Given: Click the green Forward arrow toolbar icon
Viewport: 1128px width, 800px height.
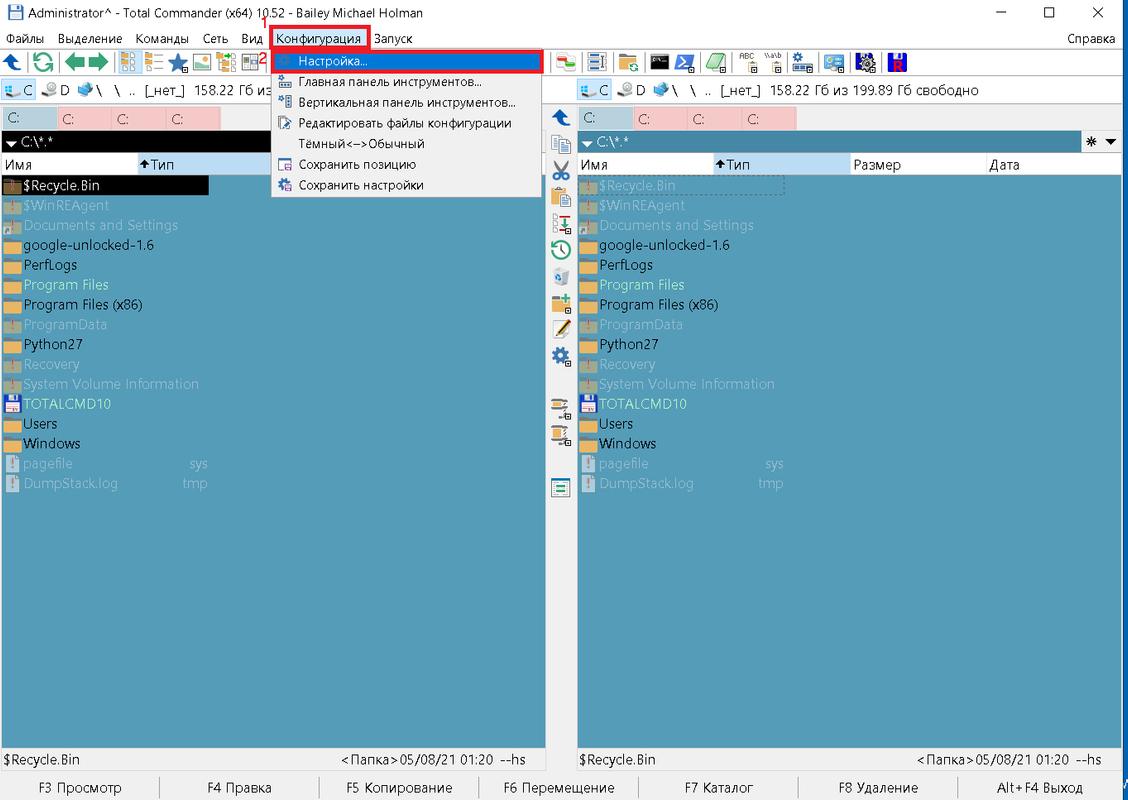Looking at the screenshot, I should [99, 63].
